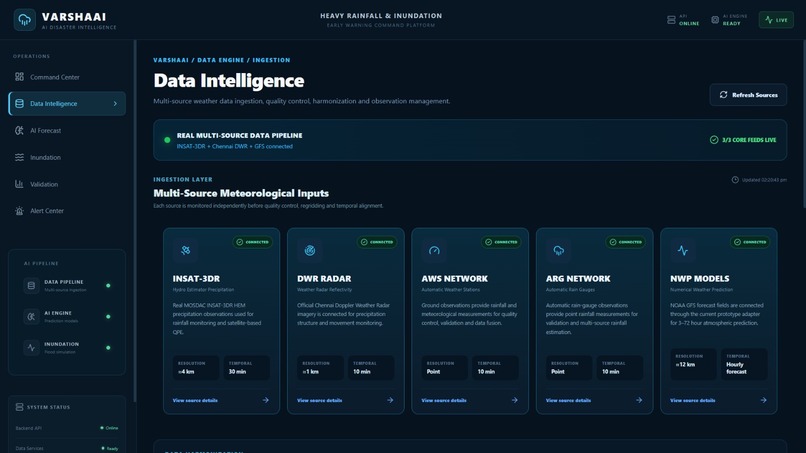Open the Validation section
Screen dimensions: 806x453
point(67,184)
